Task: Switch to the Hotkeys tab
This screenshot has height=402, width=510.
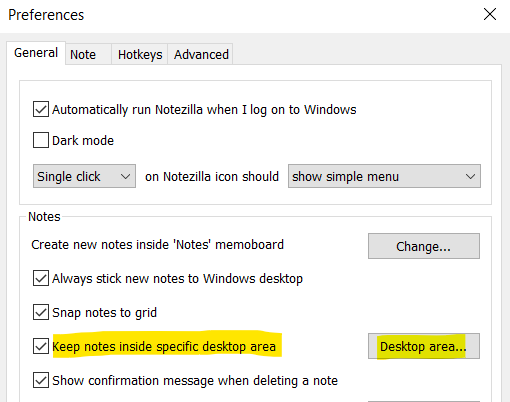Action: (140, 54)
